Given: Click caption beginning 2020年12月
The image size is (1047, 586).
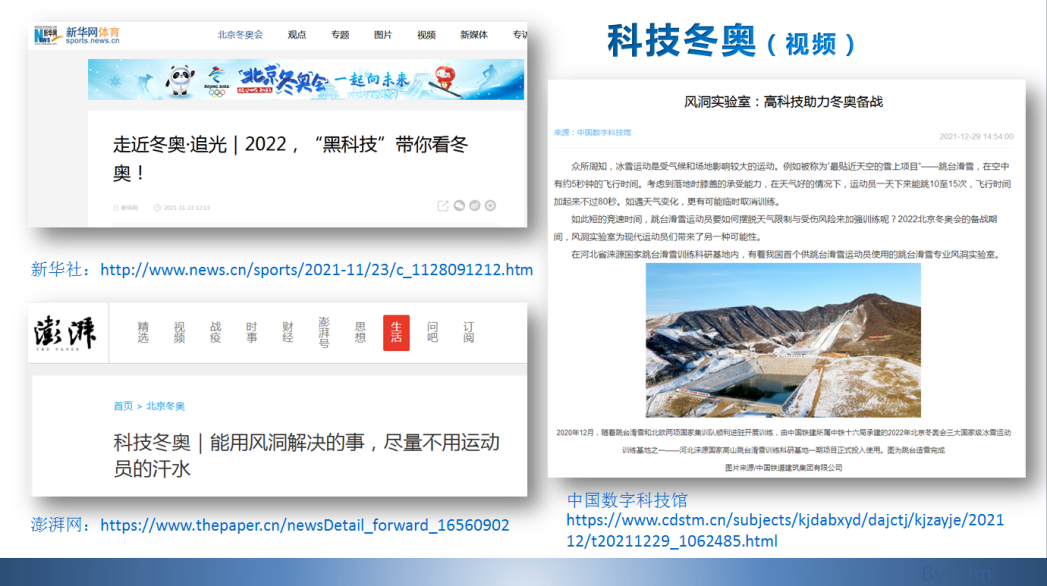Looking at the screenshot, I should (x=783, y=441).
